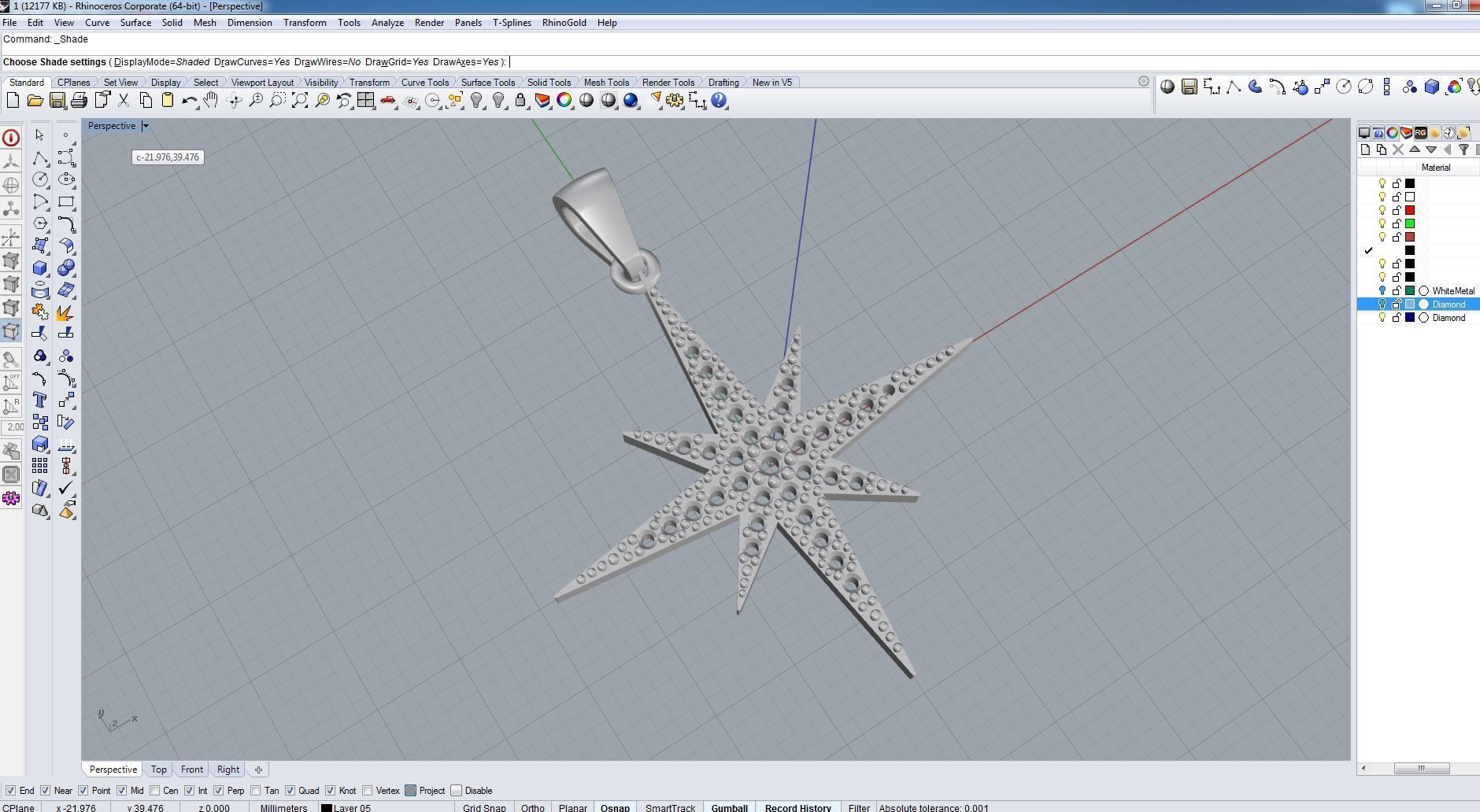The width and height of the screenshot is (1480, 812).
Task: Select the Circle tool in left sidebar
Action: point(39,179)
